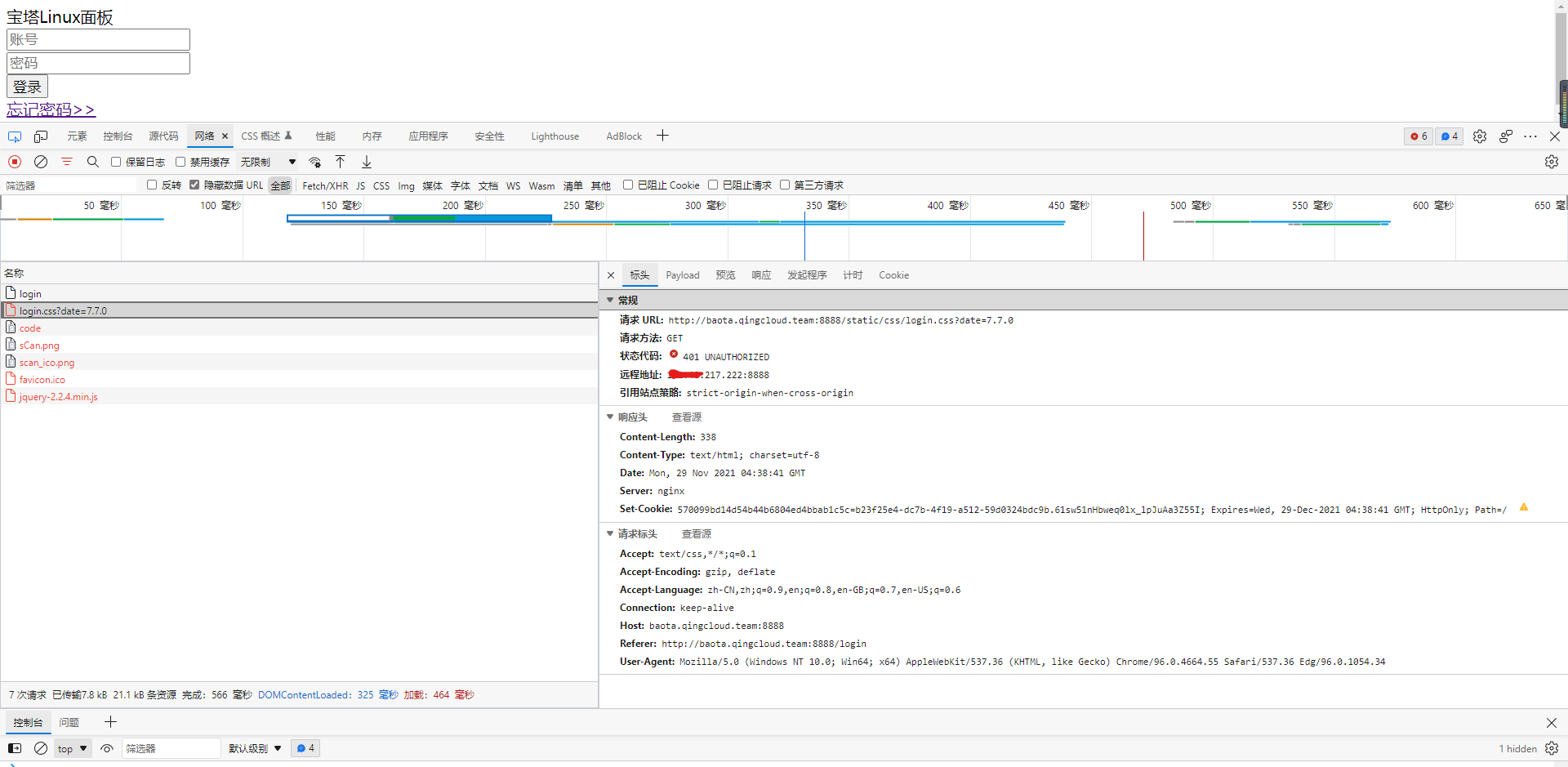Export HAR file download arrow
This screenshot has width=1568, height=767.
click(367, 162)
